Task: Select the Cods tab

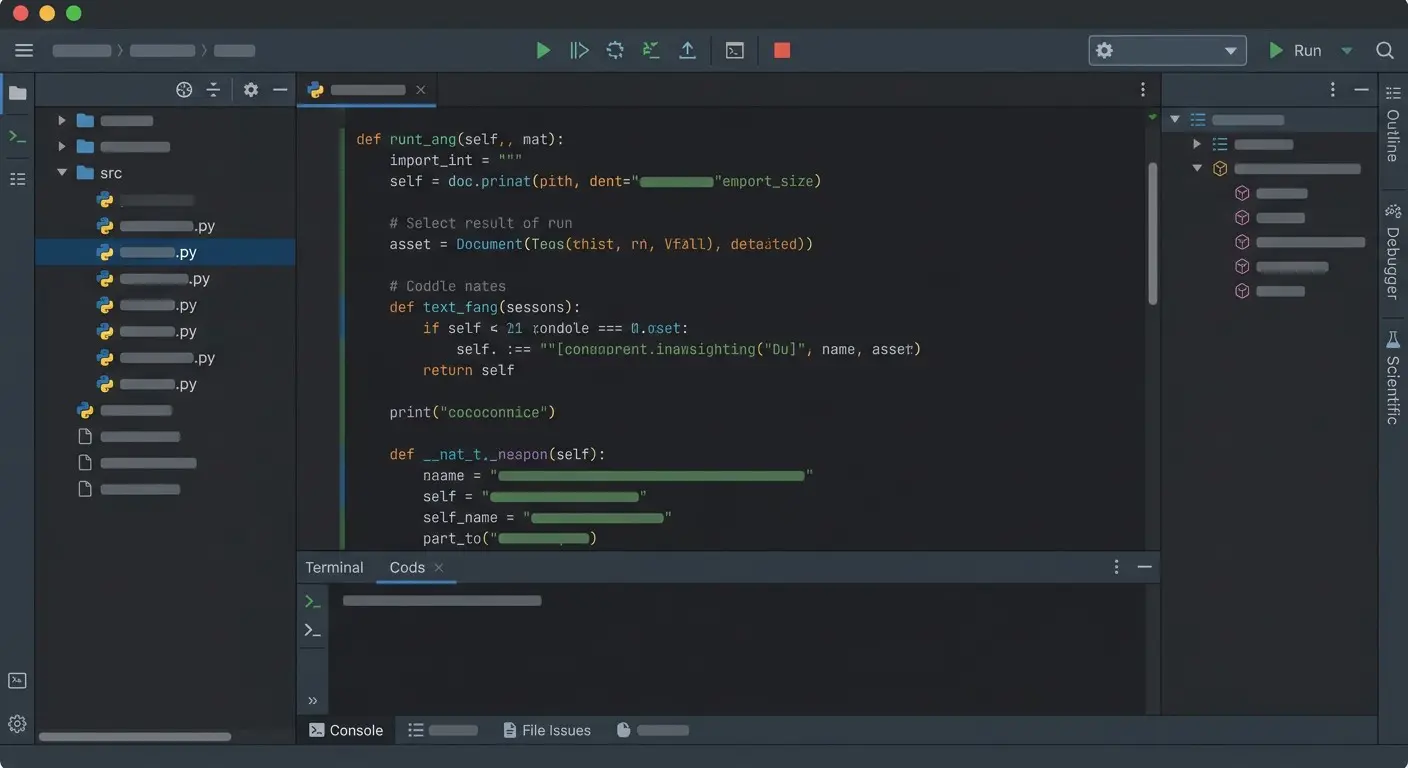Action: pyautogui.click(x=407, y=567)
